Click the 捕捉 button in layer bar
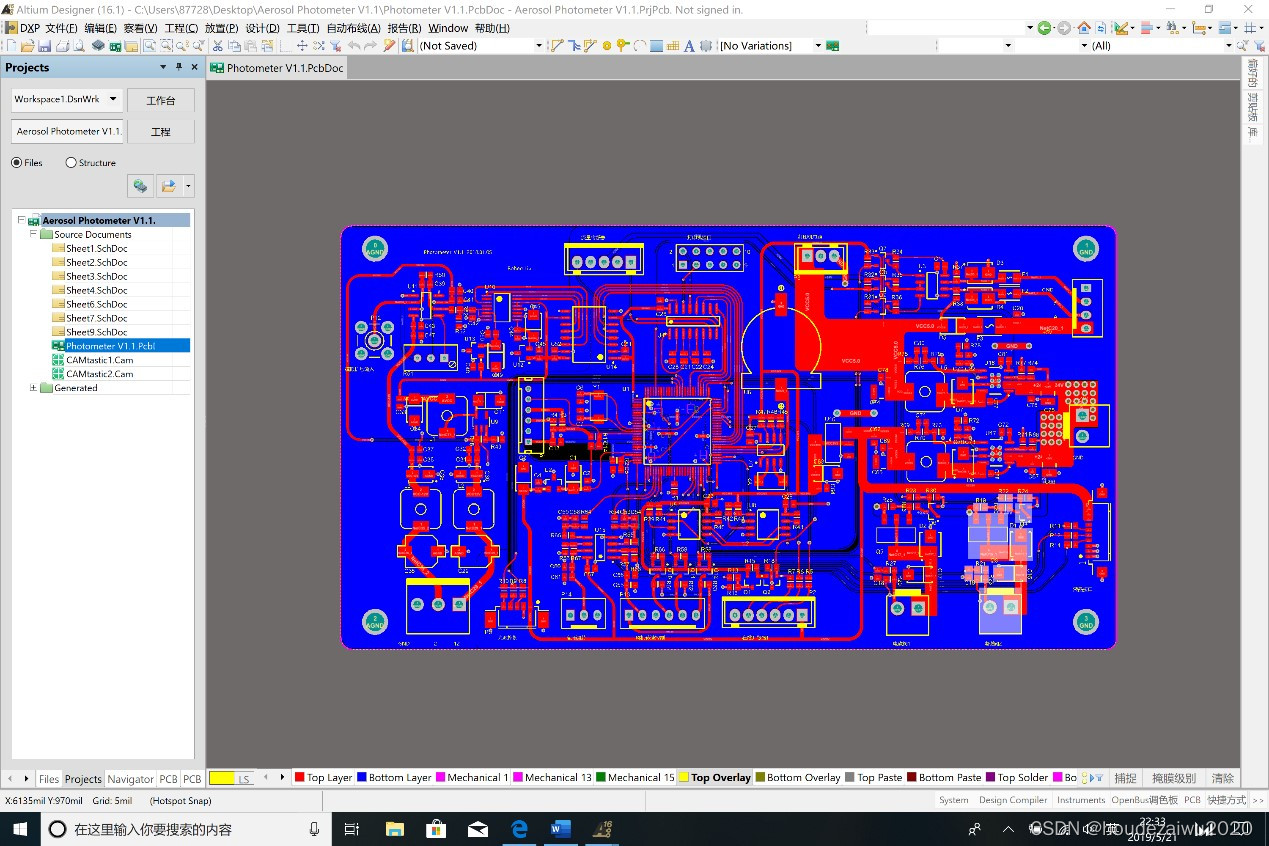This screenshot has width=1269, height=846. pos(1126,777)
